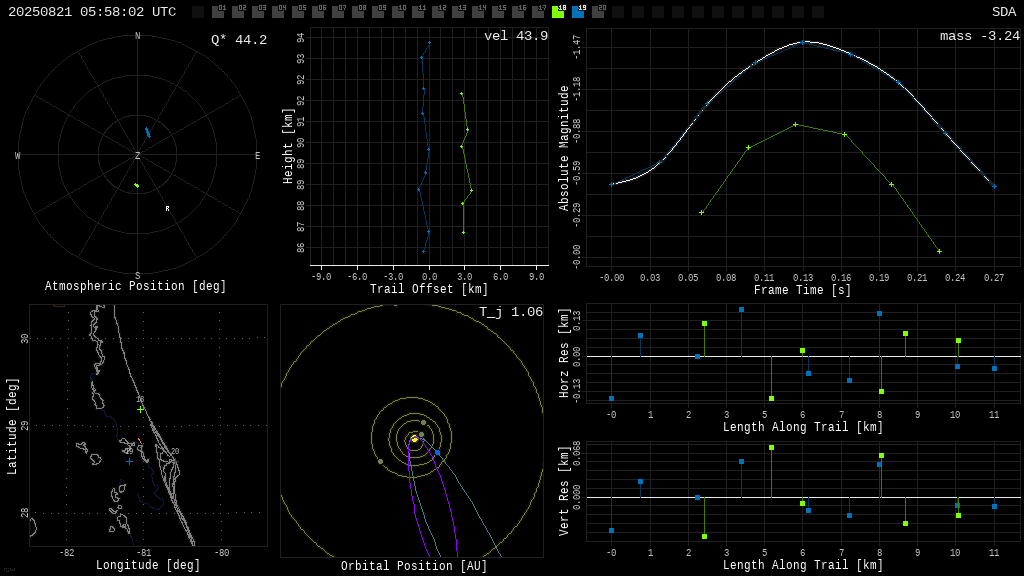Select the blue meteor track in atmospheric plot

147,132
